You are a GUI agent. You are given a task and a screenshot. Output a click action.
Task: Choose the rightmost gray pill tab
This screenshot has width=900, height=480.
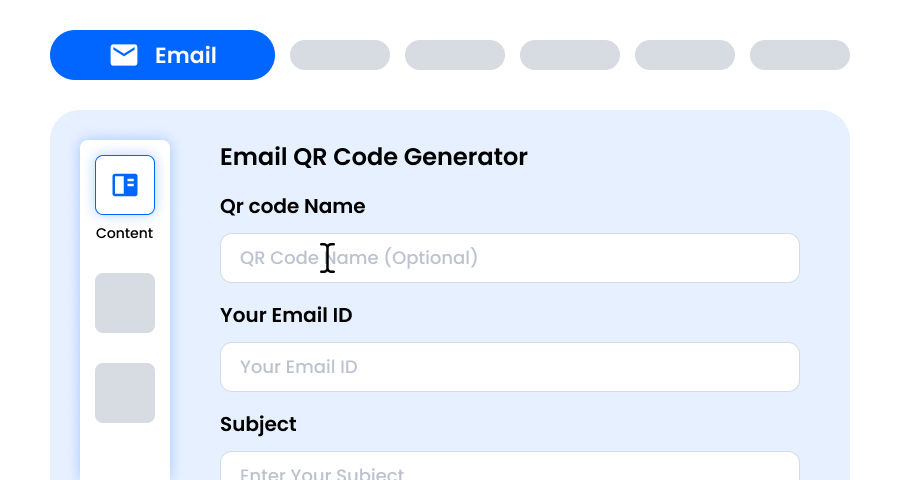point(800,55)
